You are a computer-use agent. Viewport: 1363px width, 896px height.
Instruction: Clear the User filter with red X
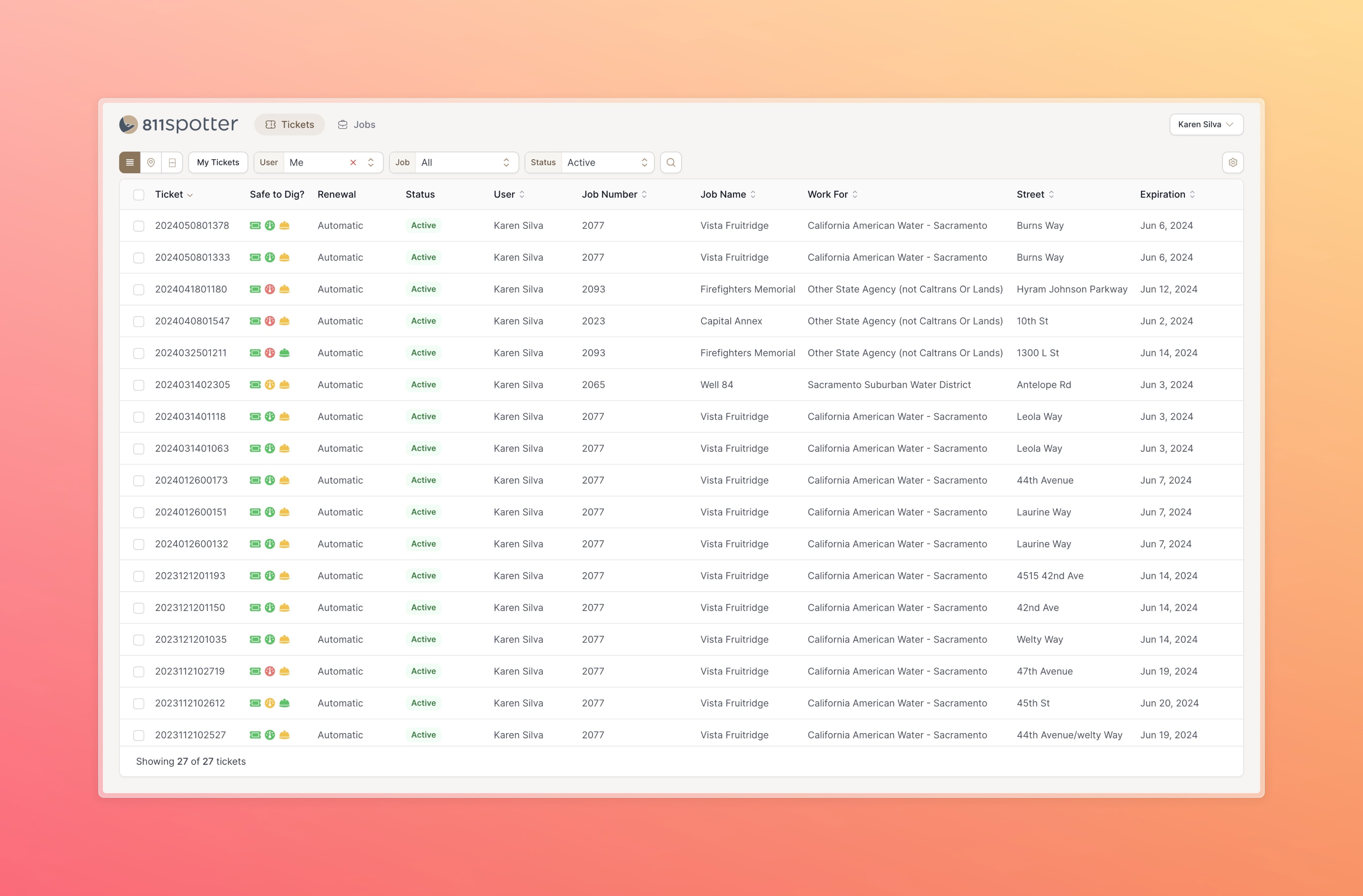[353, 163]
